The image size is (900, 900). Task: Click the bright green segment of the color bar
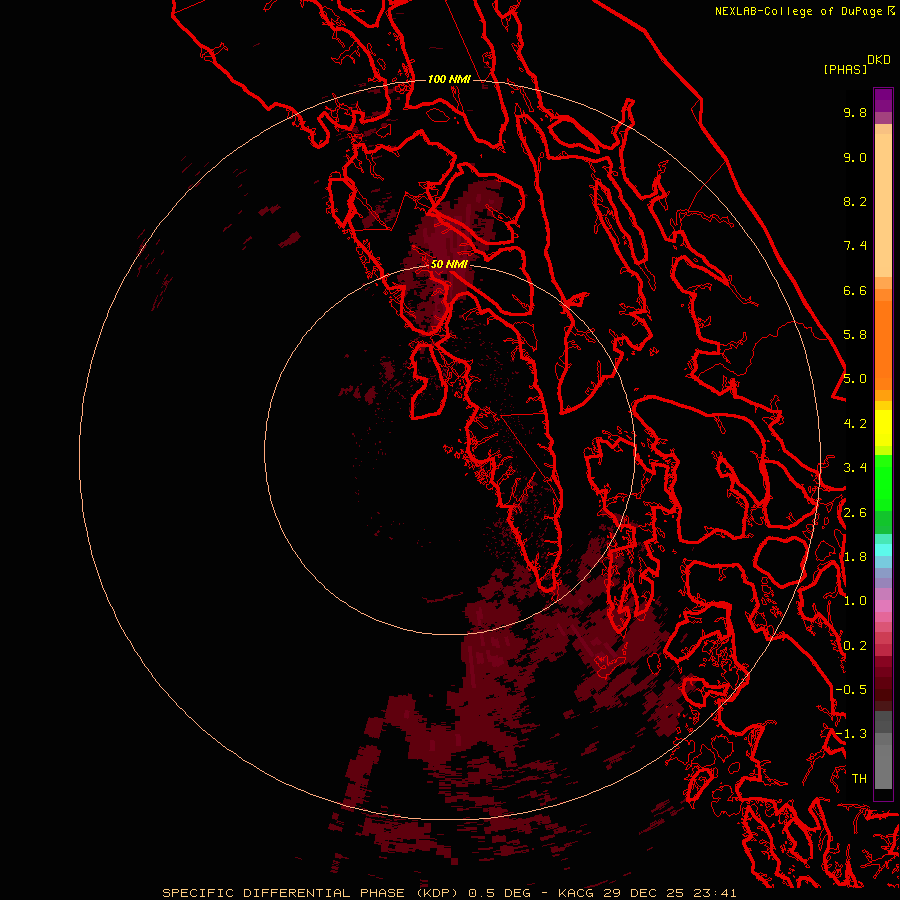tap(883, 483)
